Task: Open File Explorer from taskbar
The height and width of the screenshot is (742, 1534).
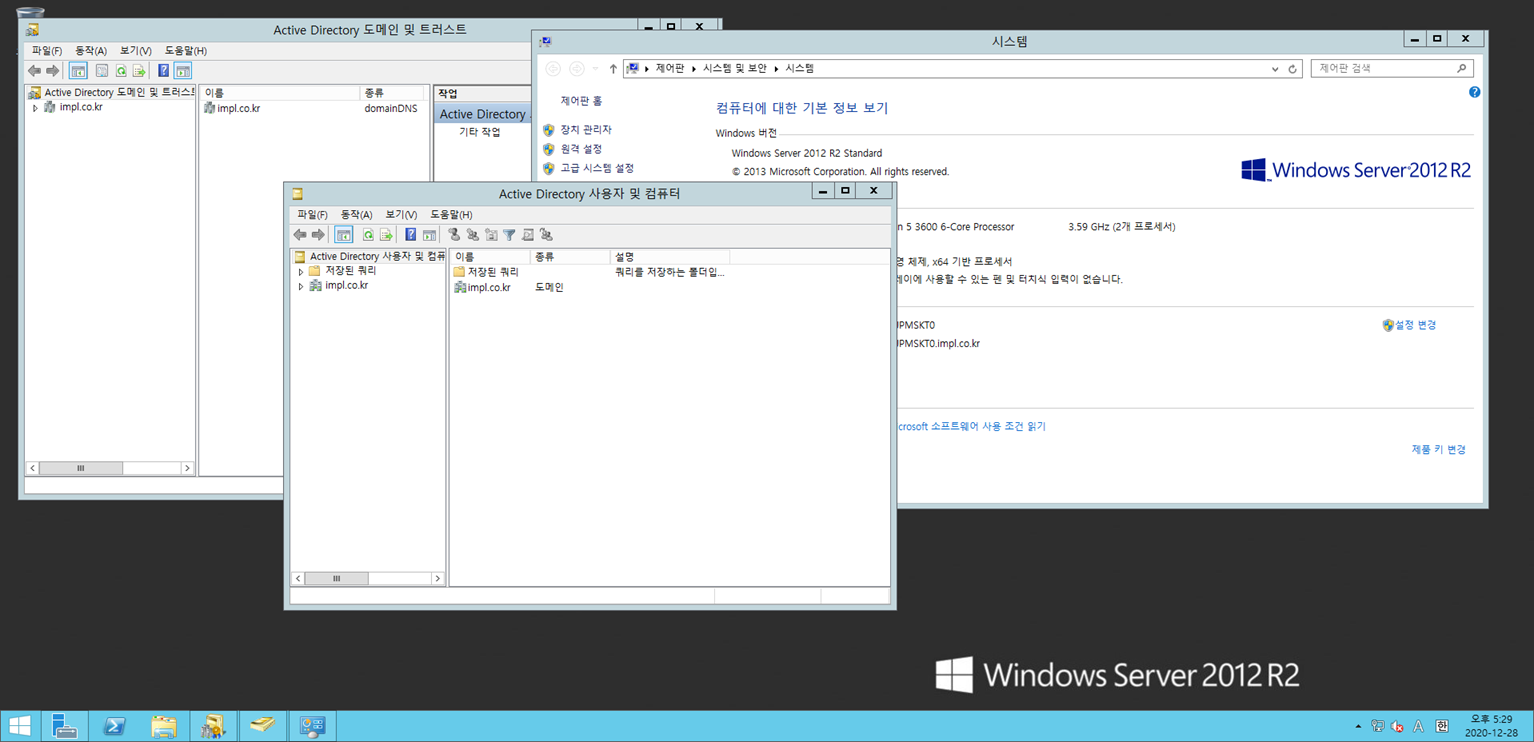Action: tap(164, 726)
